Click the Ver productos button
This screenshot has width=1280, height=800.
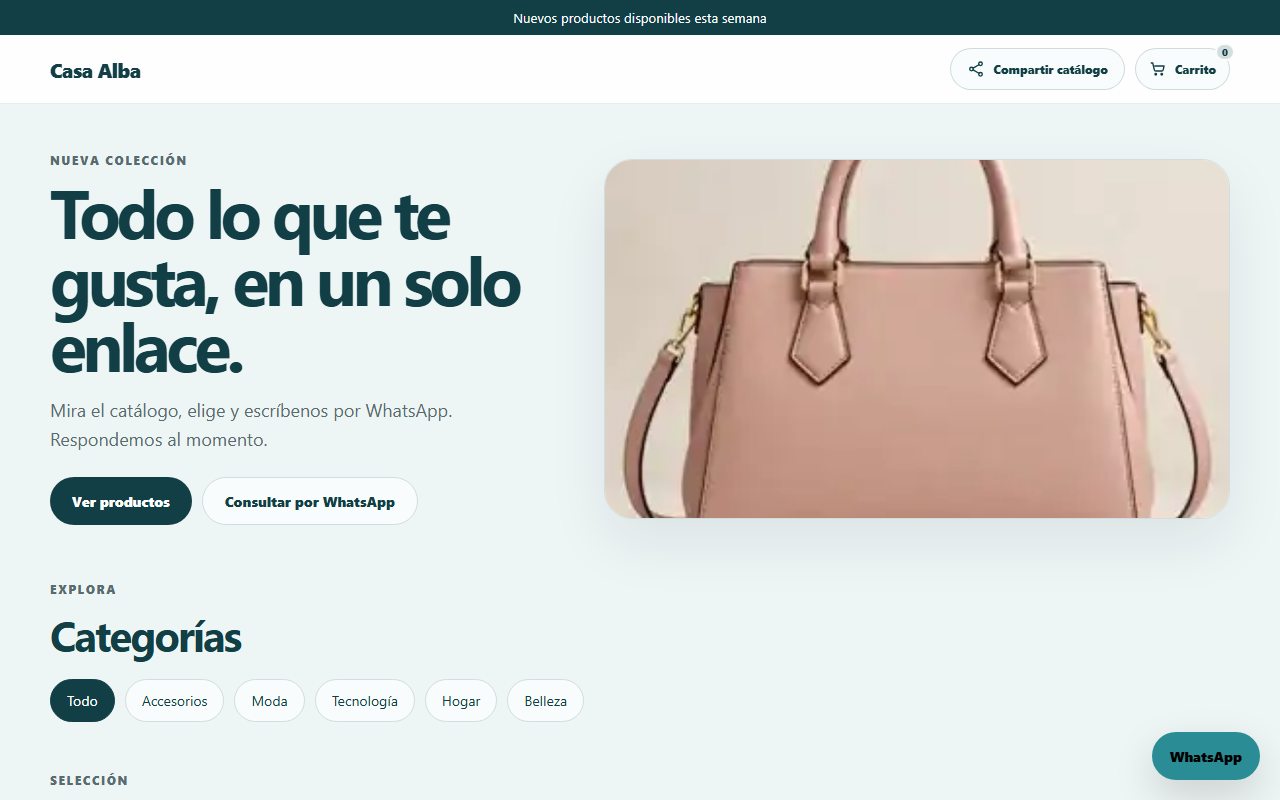(121, 501)
